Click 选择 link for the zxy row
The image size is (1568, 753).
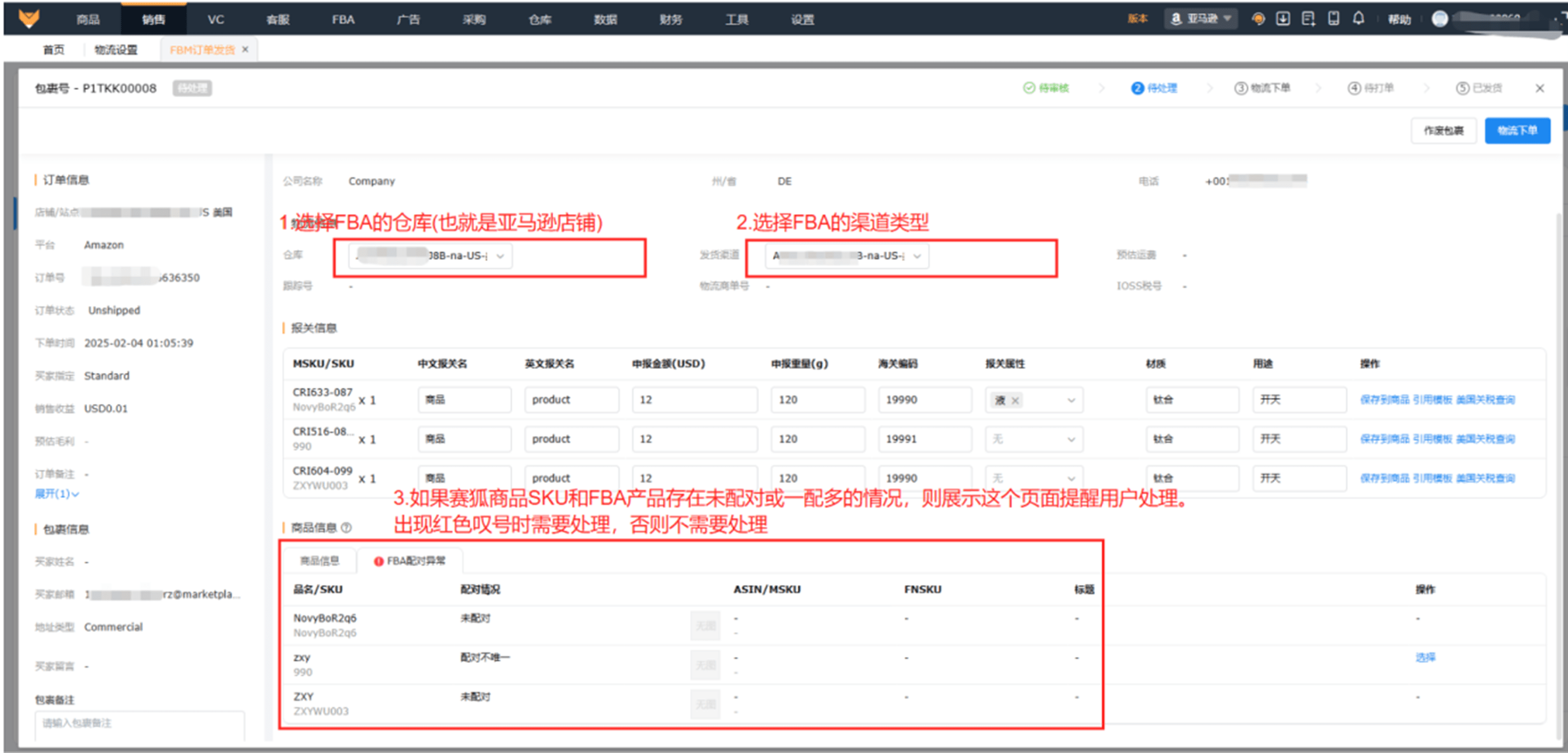point(1424,658)
